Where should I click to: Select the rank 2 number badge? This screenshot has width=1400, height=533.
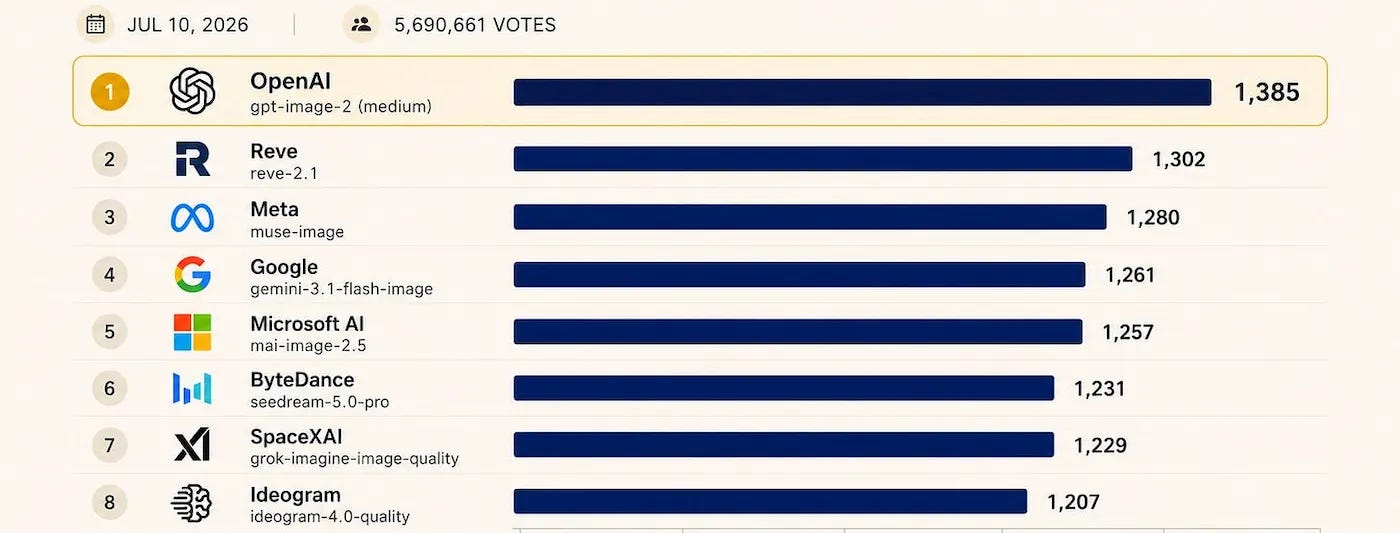pyautogui.click(x=110, y=159)
